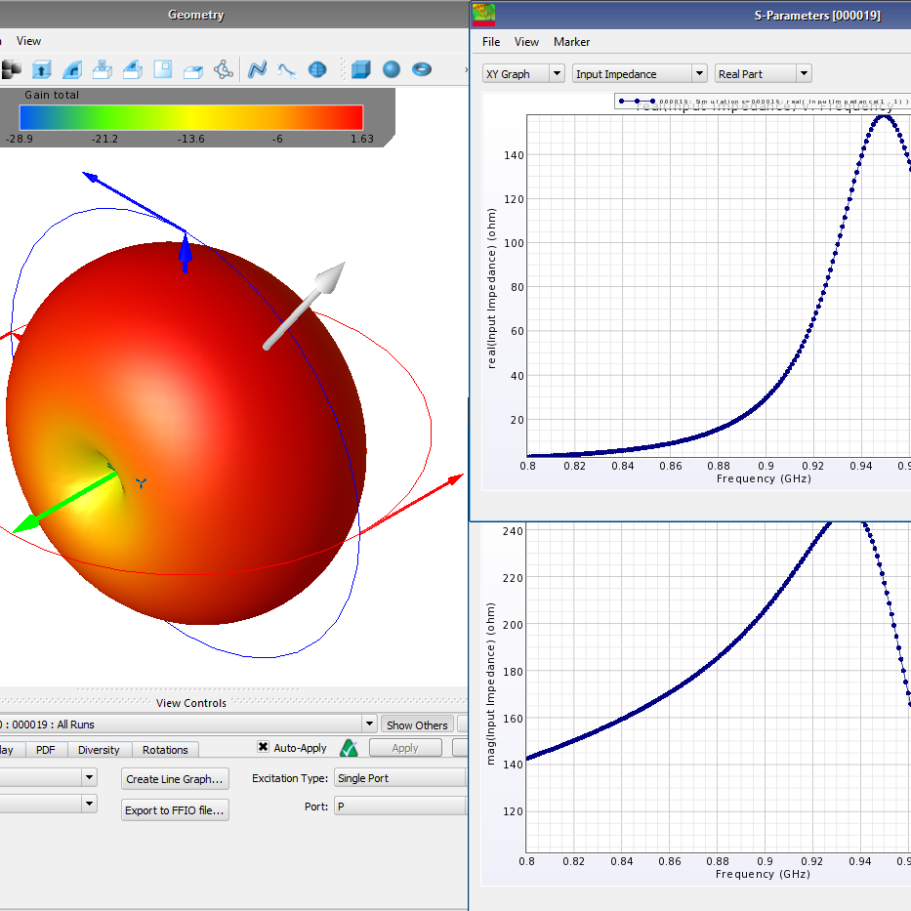This screenshot has width=911, height=911.
Task: Click the green checkmark validity icon beside Auto-Apply
Action: coord(349,748)
